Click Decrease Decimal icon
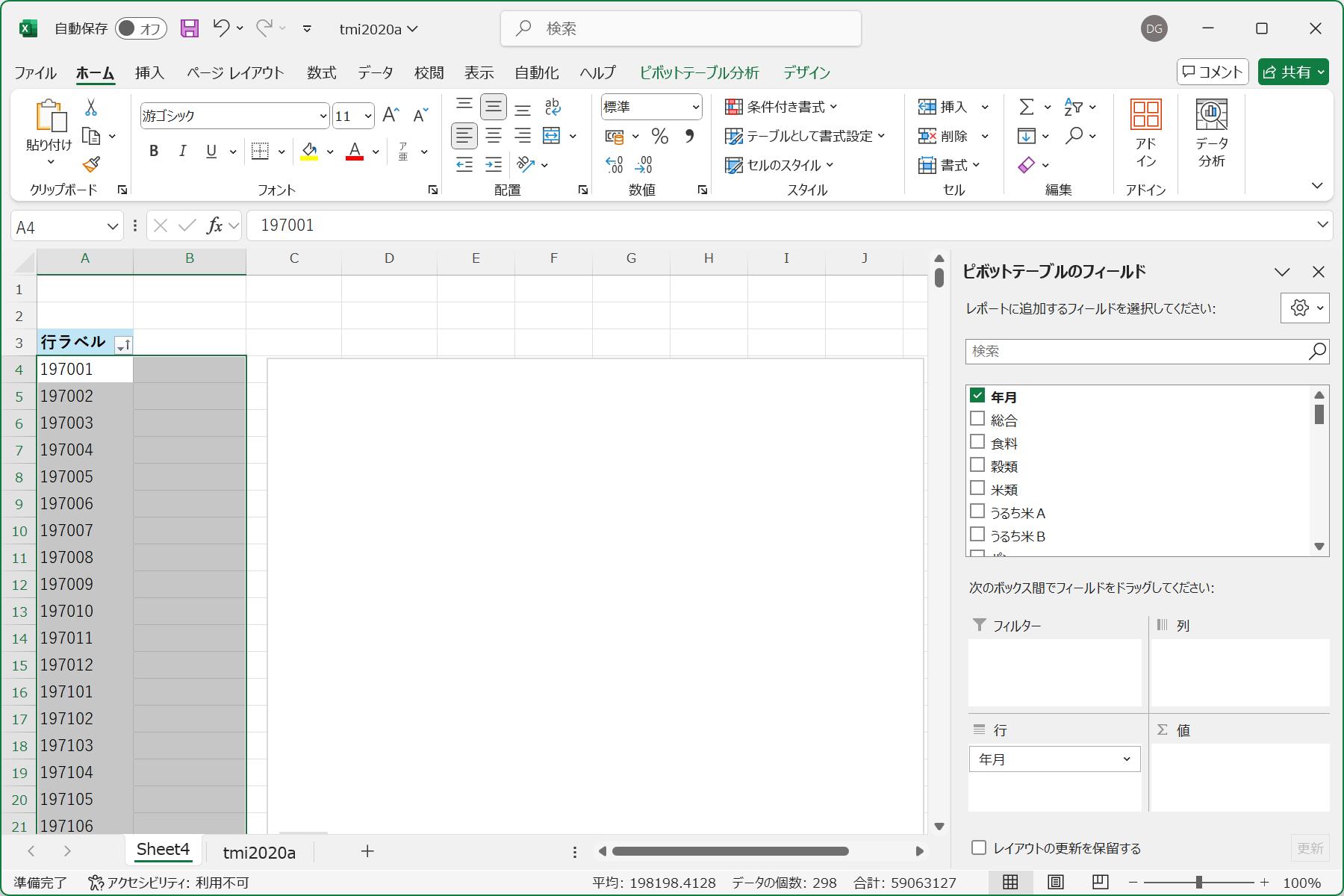This screenshot has height=896, width=1344. click(644, 164)
